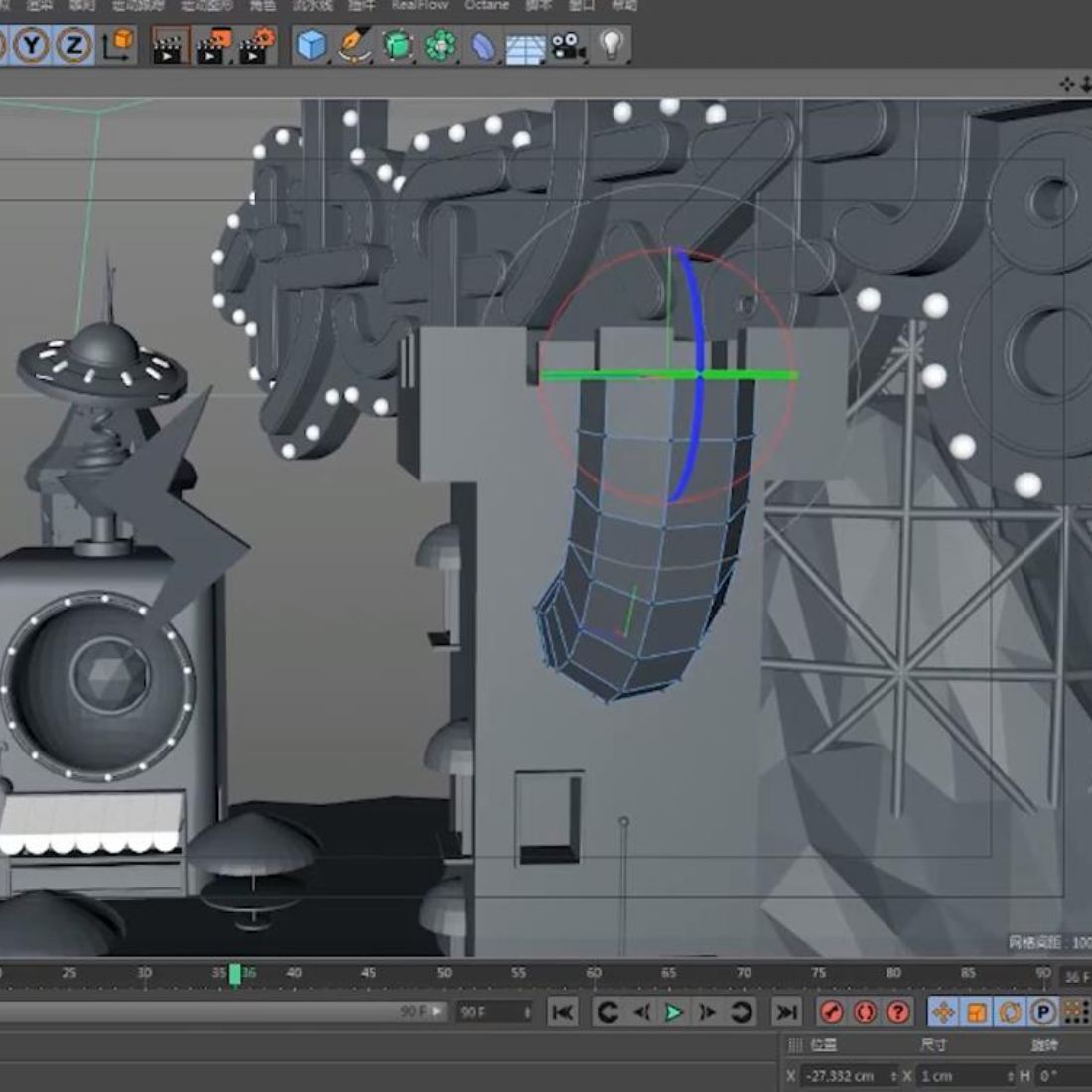Add a Camera object
The height and width of the screenshot is (1092, 1092).
pos(568,46)
